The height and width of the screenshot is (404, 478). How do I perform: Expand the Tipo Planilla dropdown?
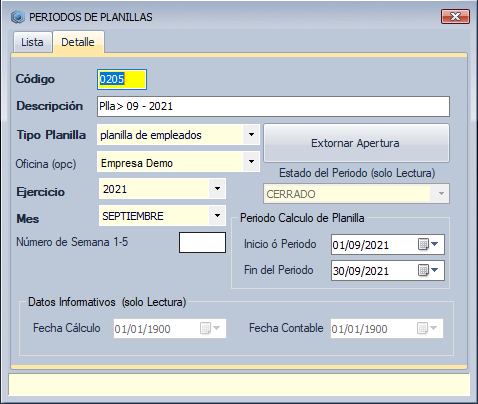tap(251, 135)
